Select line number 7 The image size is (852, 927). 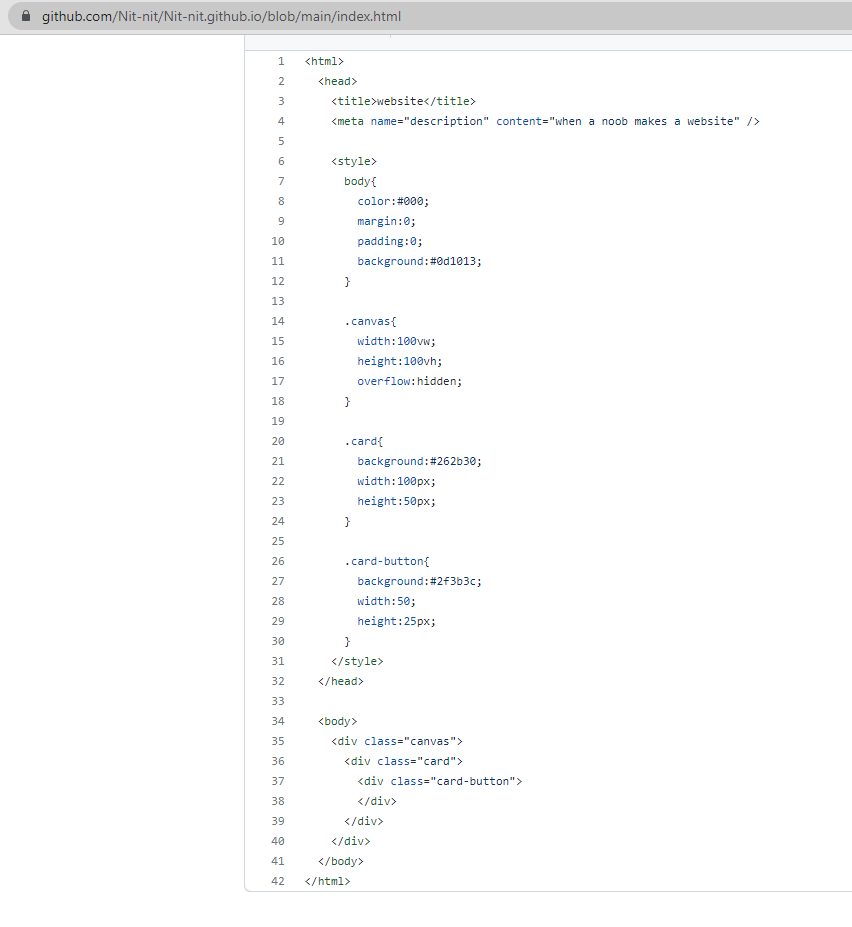coord(281,181)
